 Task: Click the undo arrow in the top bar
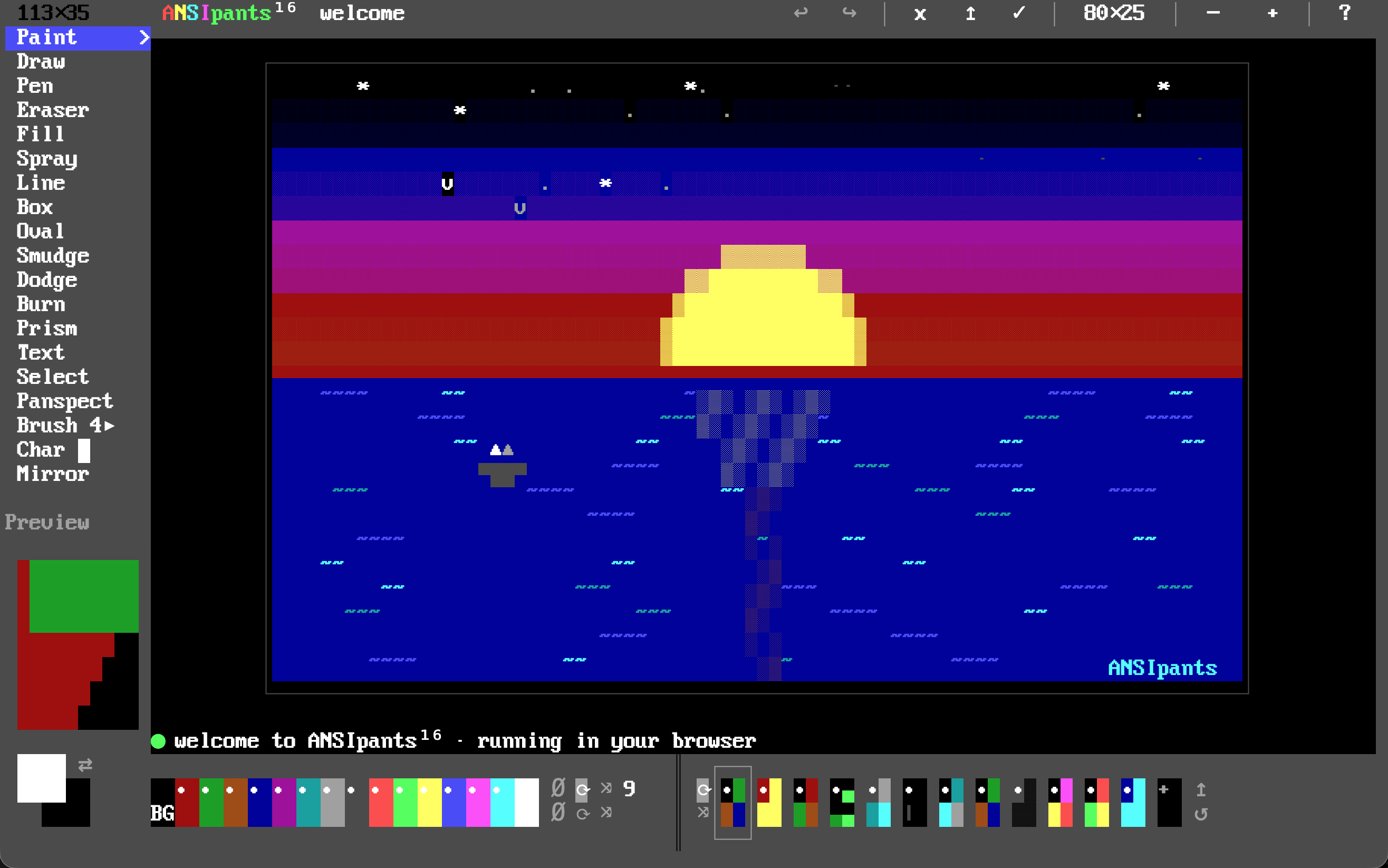[800, 13]
